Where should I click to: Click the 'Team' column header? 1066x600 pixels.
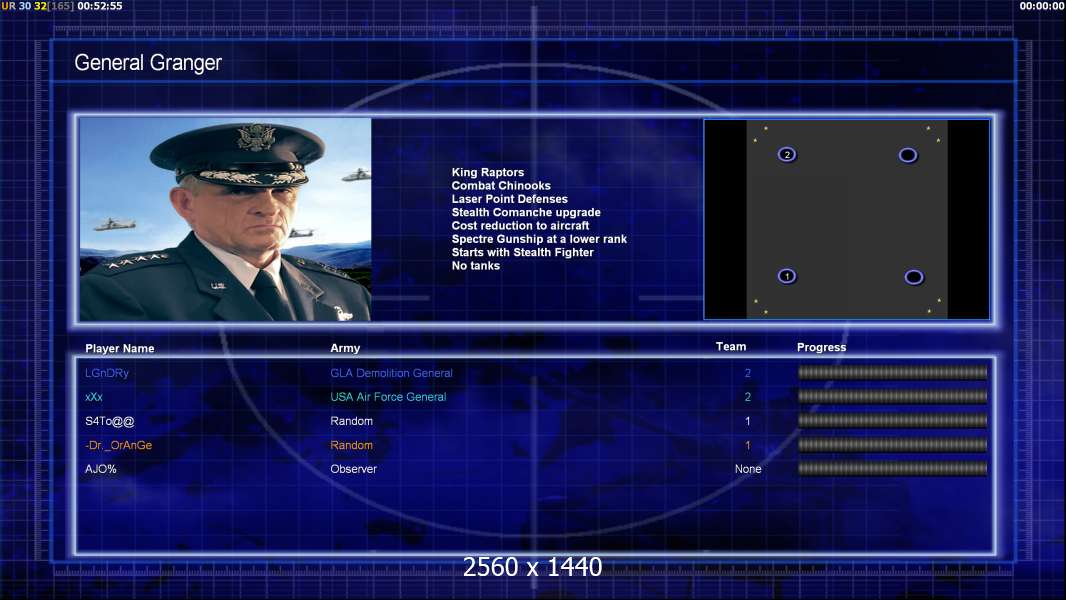731,347
